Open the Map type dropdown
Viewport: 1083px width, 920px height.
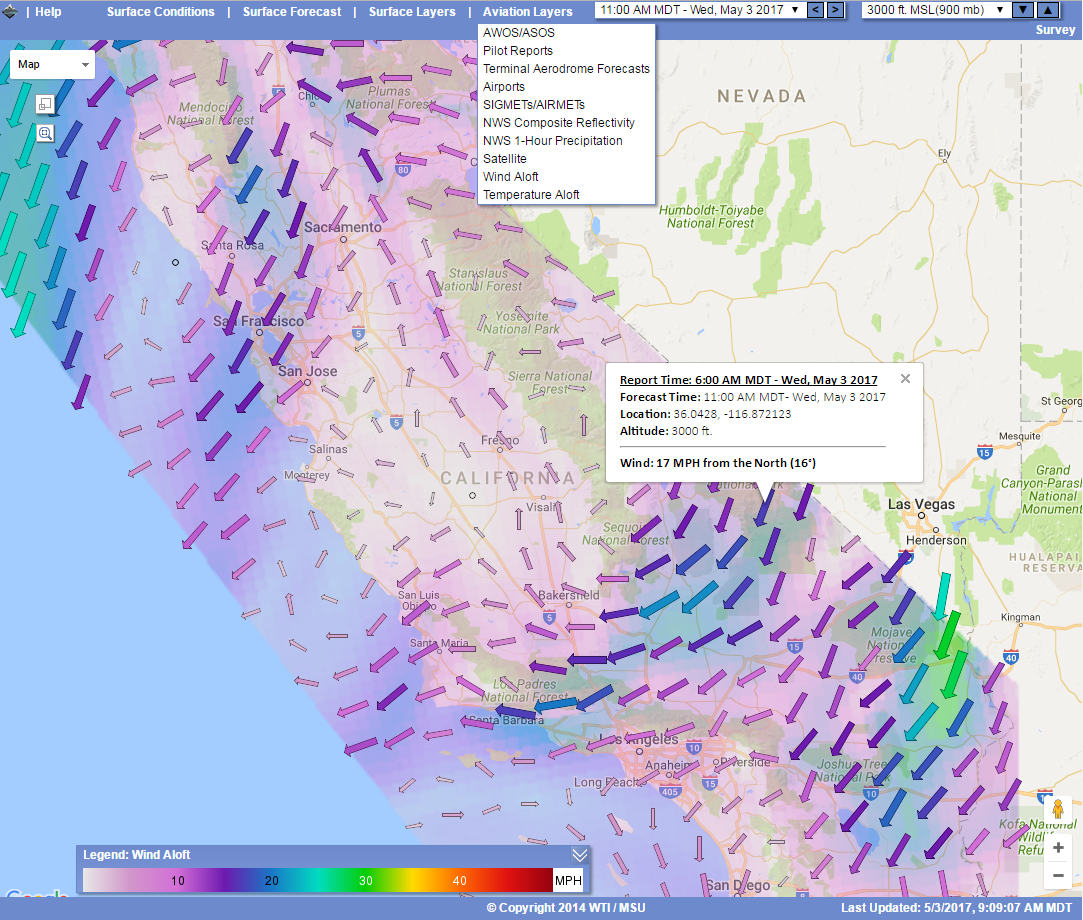pyautogui.click(x=52, y=63)
